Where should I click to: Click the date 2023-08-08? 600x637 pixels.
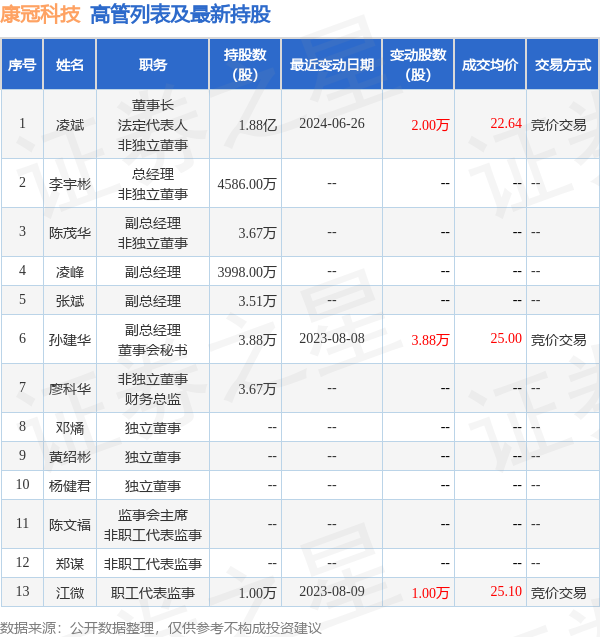(332, 338)
